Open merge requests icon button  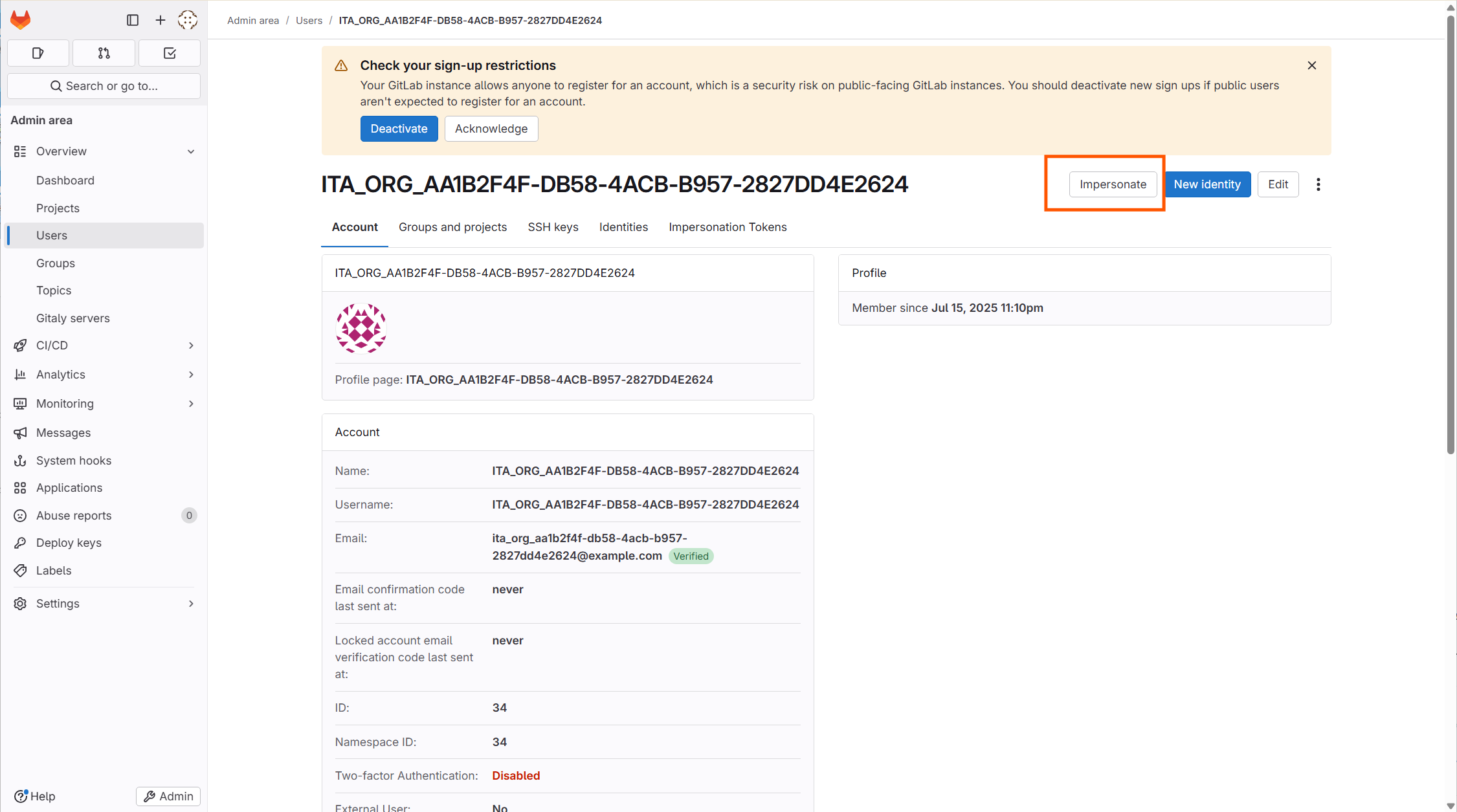point(104,53)
